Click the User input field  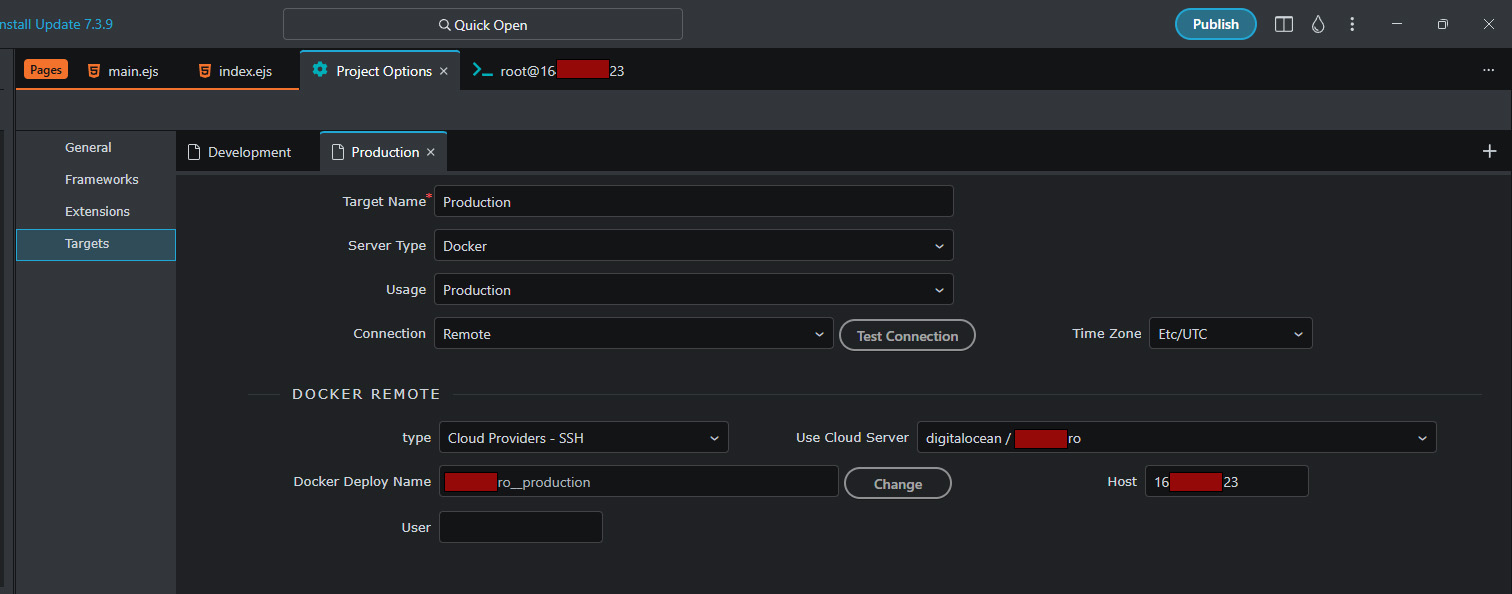click(521, 527)
